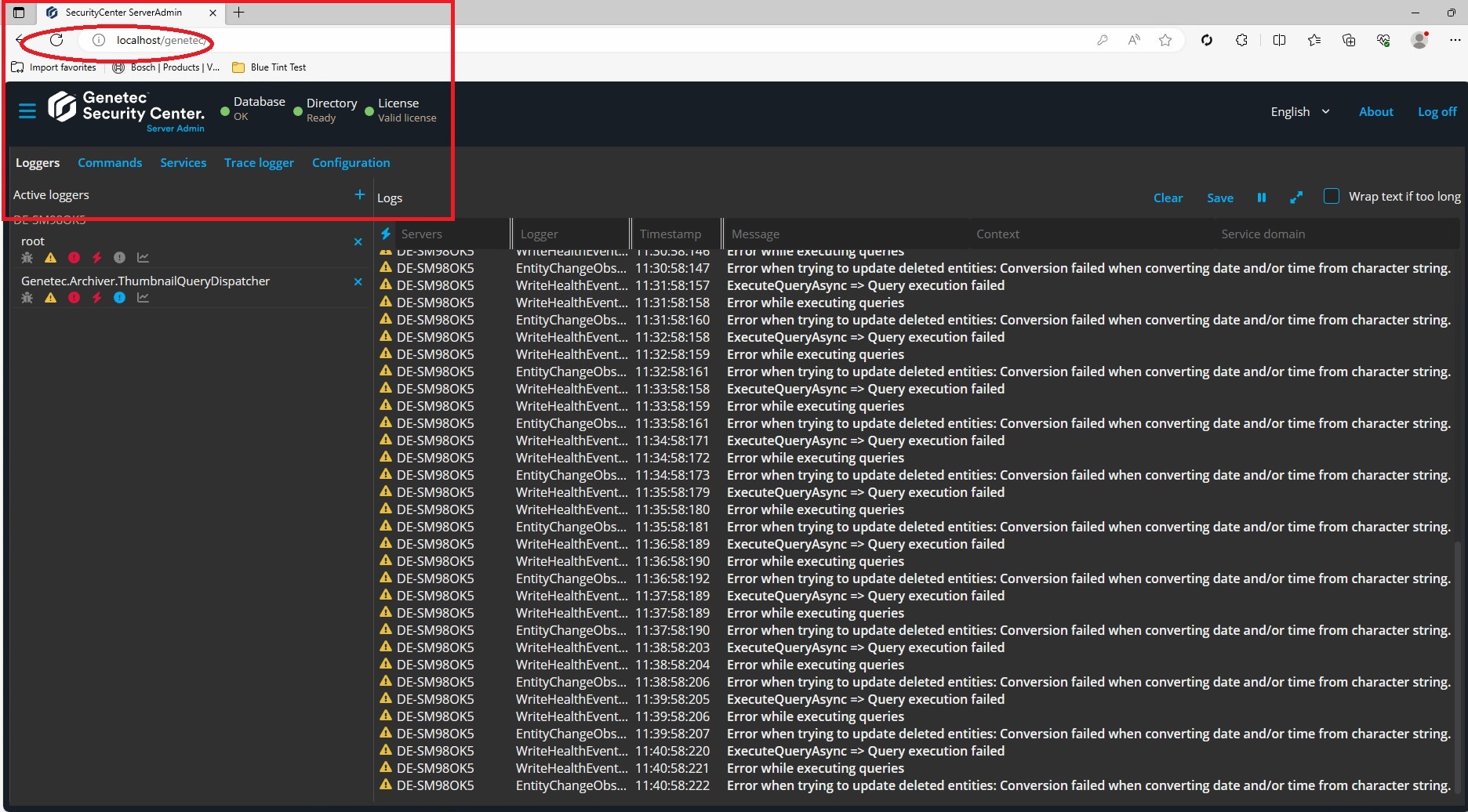Remove the root logger

tap(358, 241)
